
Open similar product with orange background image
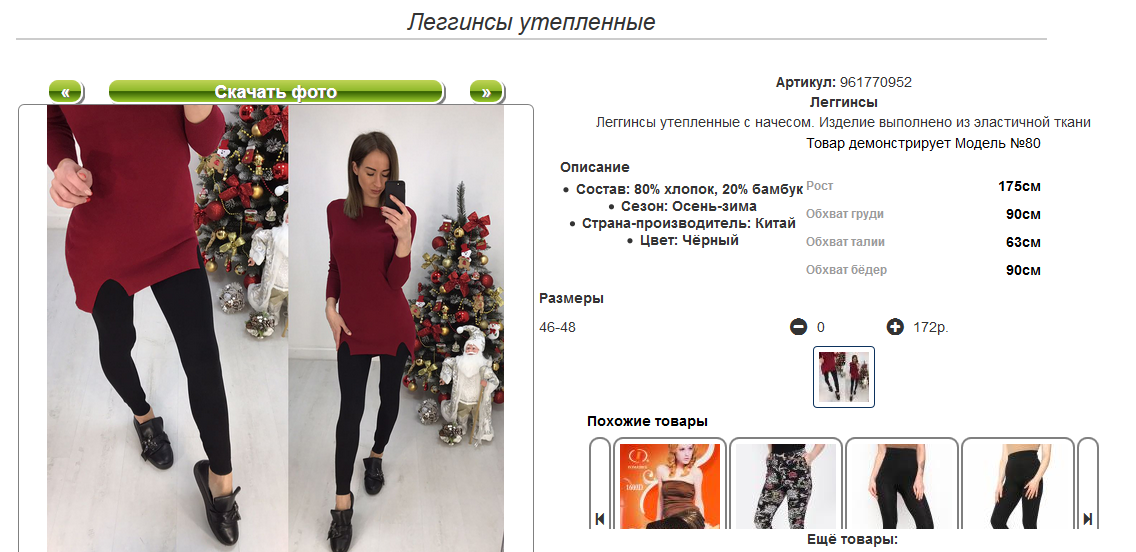click(x=670, y=483)
